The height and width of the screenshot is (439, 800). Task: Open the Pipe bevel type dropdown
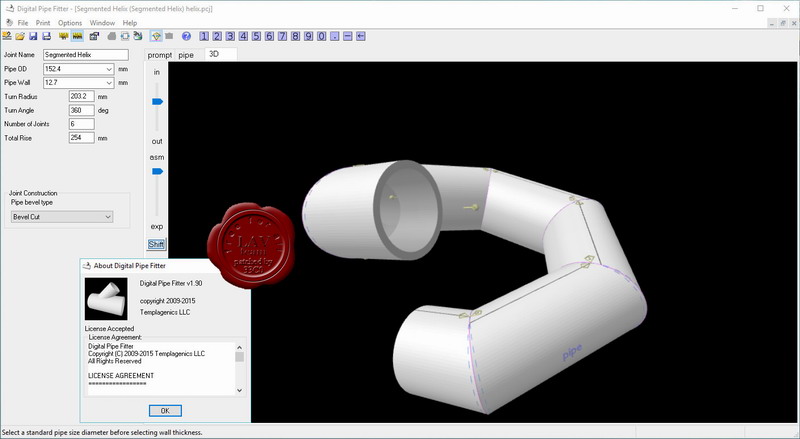62,217
